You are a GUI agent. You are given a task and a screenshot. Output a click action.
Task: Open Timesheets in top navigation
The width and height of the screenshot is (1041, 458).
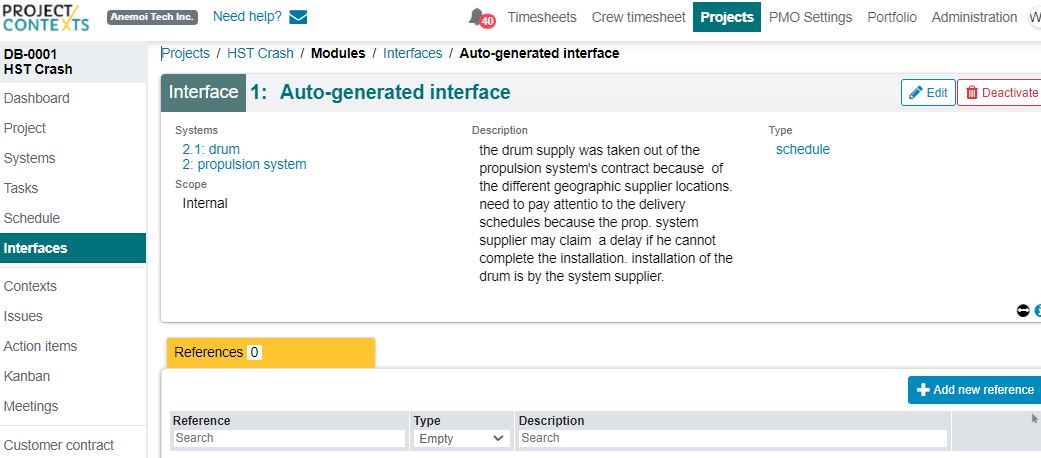pos(542,17)
